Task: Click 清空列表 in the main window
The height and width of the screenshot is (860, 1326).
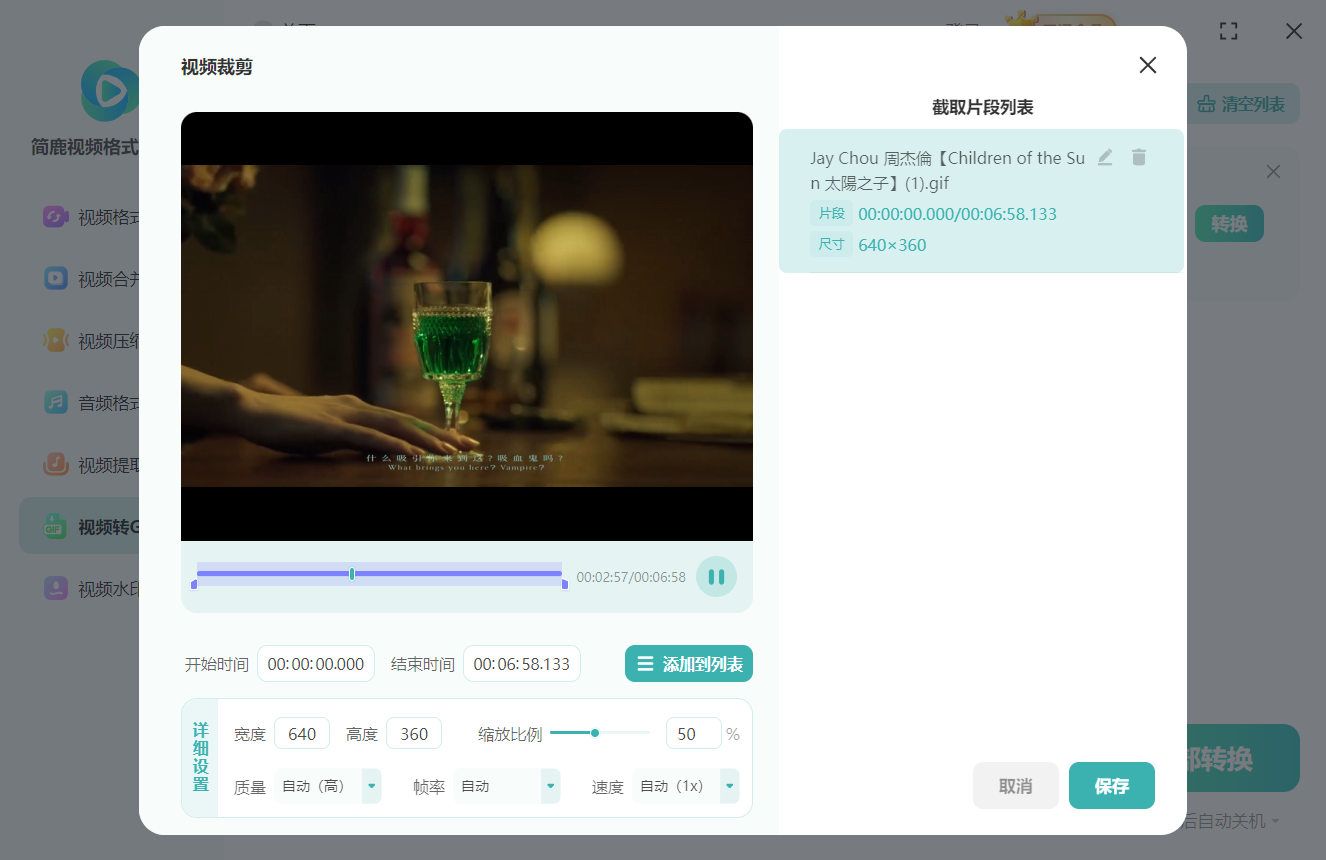Action: [x=1243, y=104]
